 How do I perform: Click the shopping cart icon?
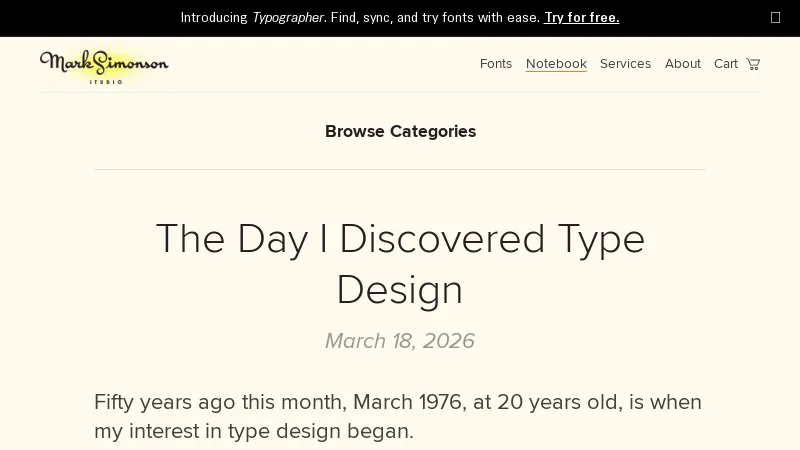pyautogui.click(x=753, y=64)
